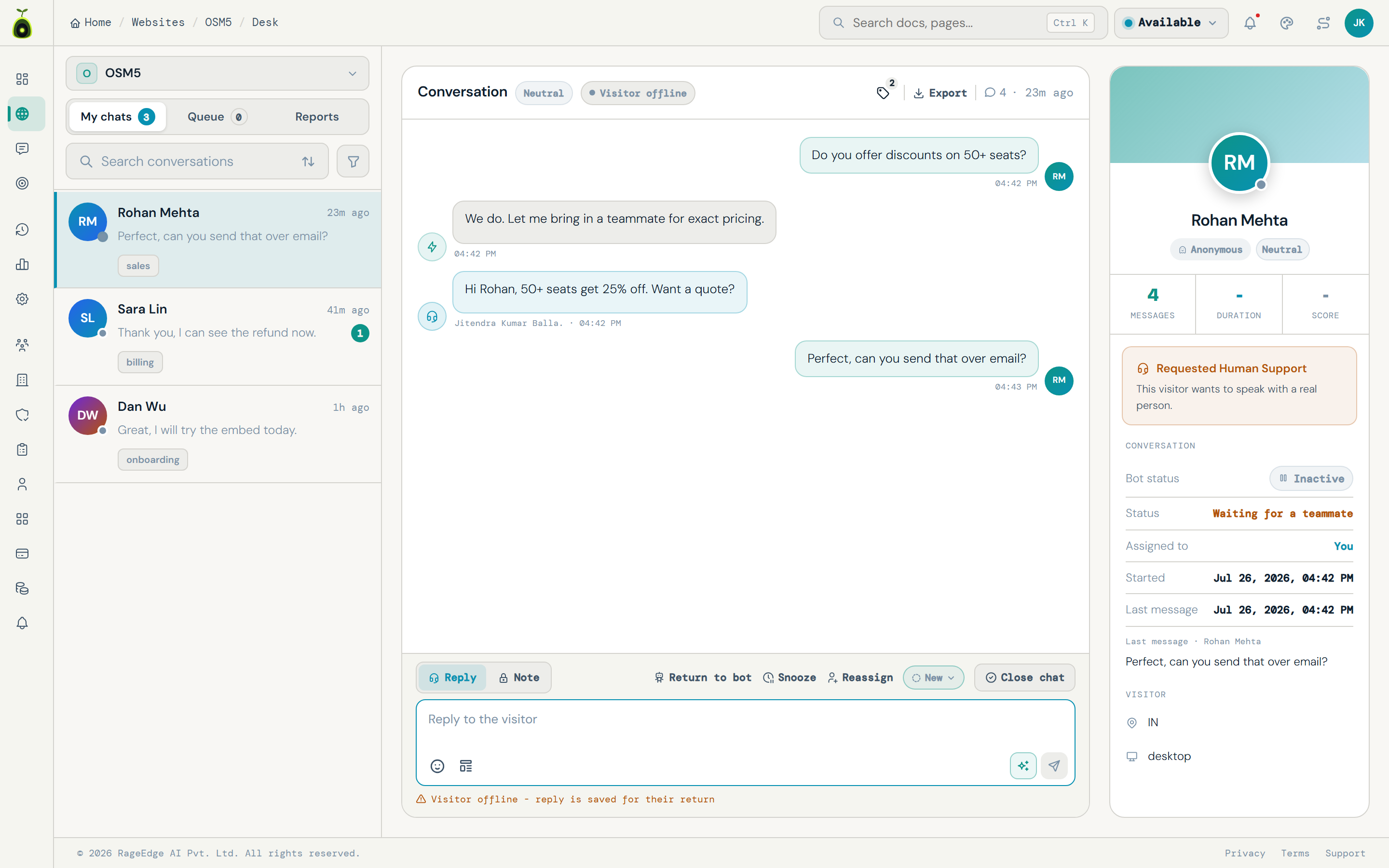Switch to Queue tab
The width and height of the screenshot is (1389, 868).
(x=217, y=117)
